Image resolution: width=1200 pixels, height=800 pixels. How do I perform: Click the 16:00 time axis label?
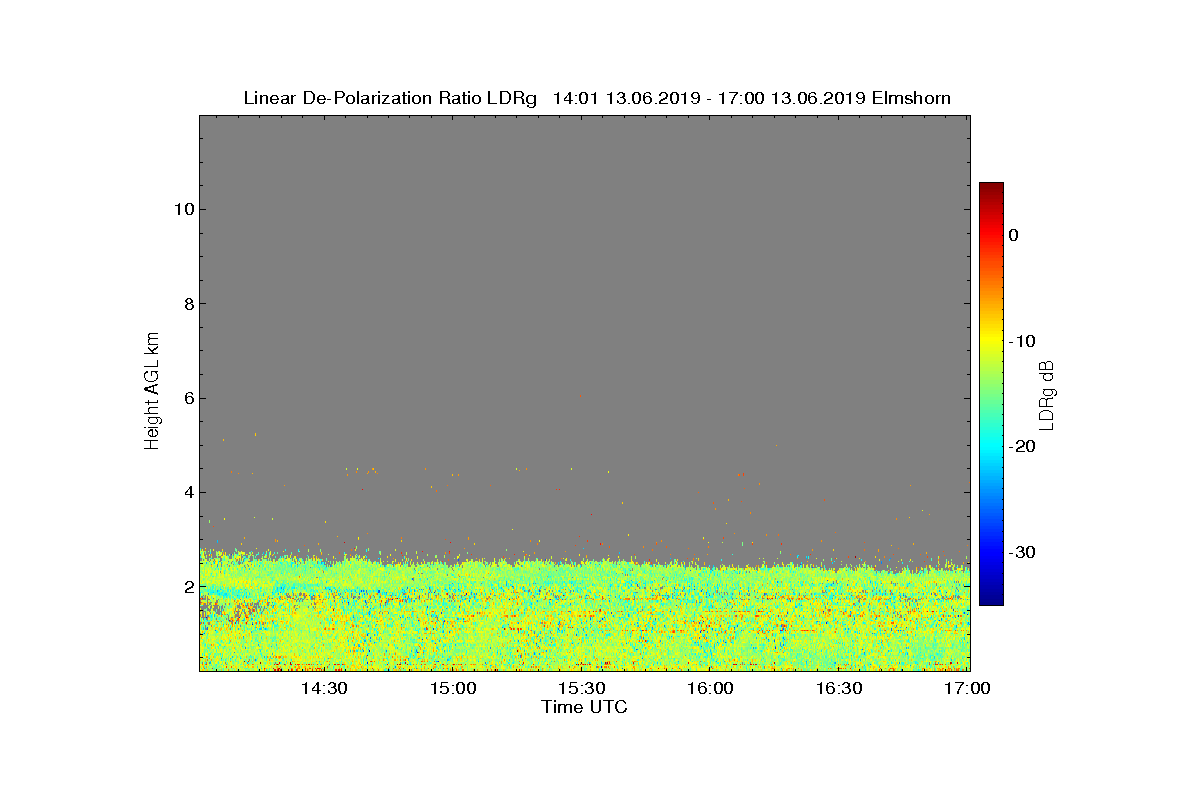pos(710,689)
